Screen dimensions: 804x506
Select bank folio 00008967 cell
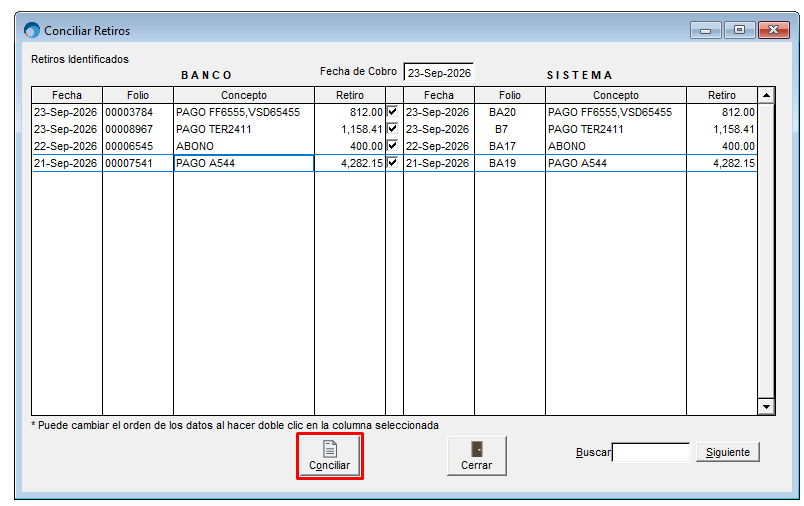coord(137,129)
